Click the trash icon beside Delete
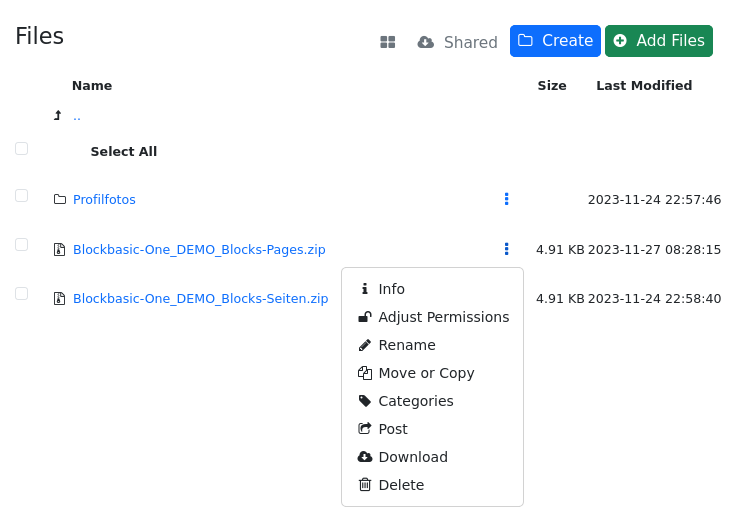The width and height of the screenshot is (735, 528). tap(365, 485)
